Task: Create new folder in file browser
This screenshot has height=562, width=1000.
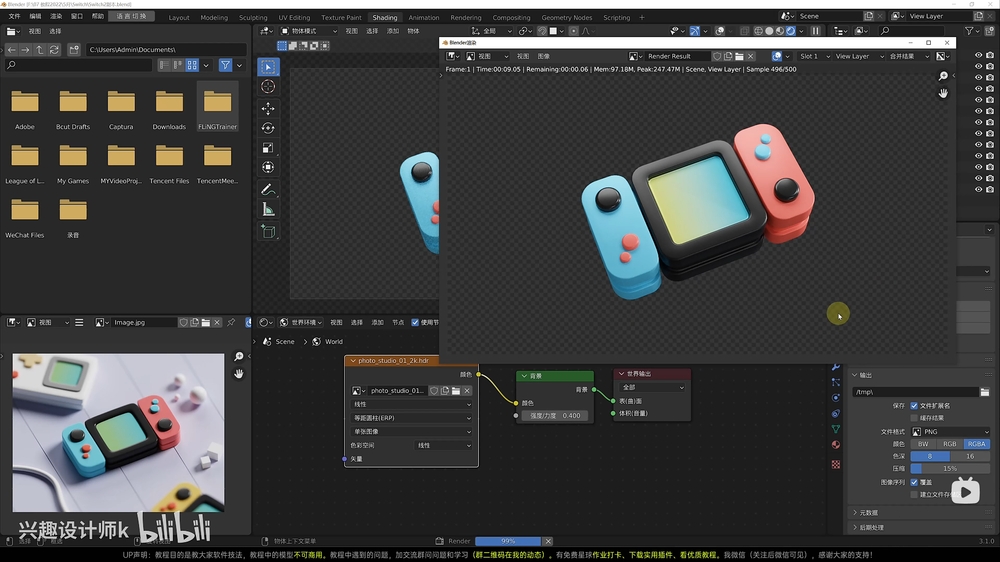Action: (74, 49)
